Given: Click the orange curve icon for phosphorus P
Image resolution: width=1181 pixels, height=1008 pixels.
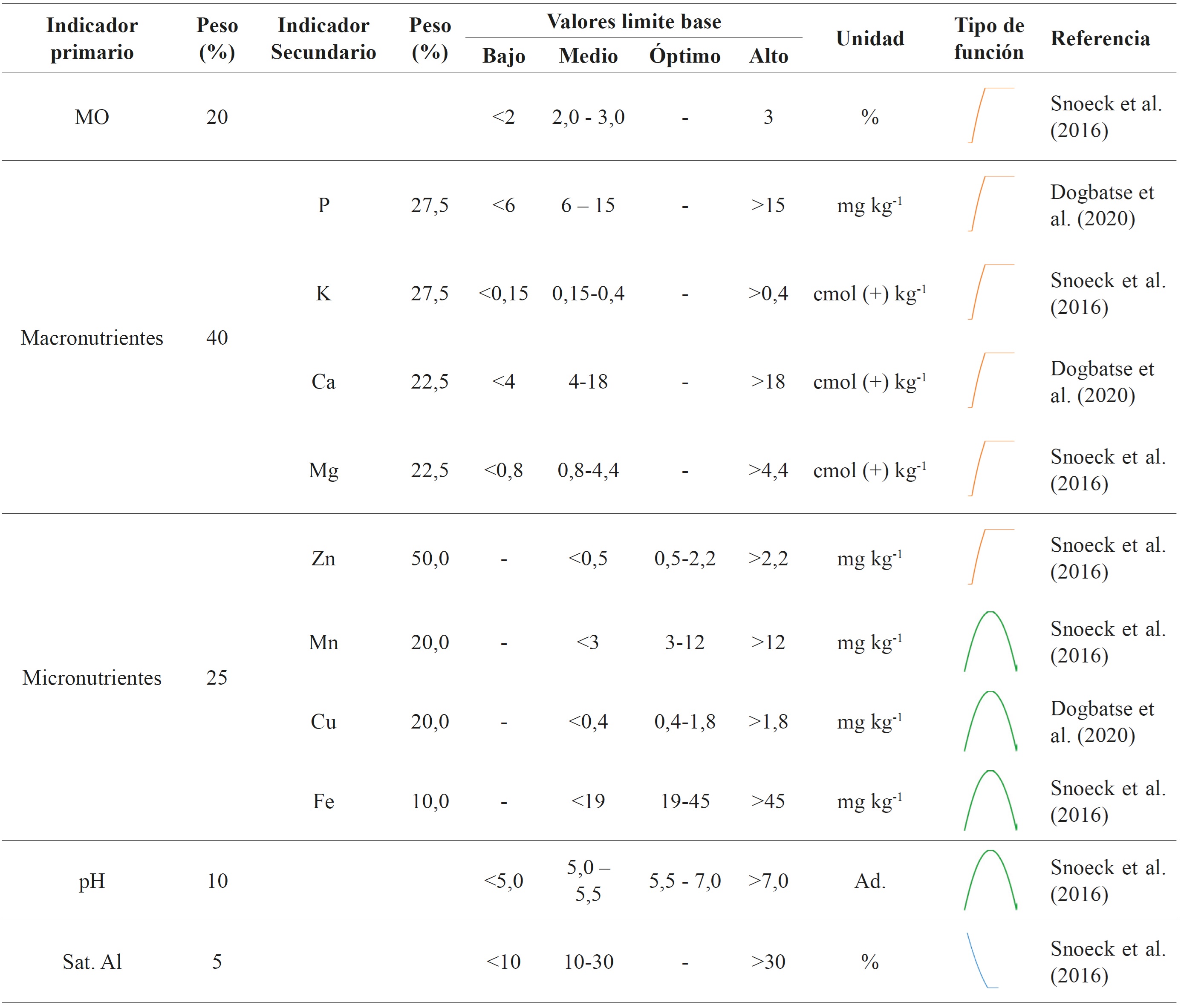Looking at the screenshot, I should (990, 204).
